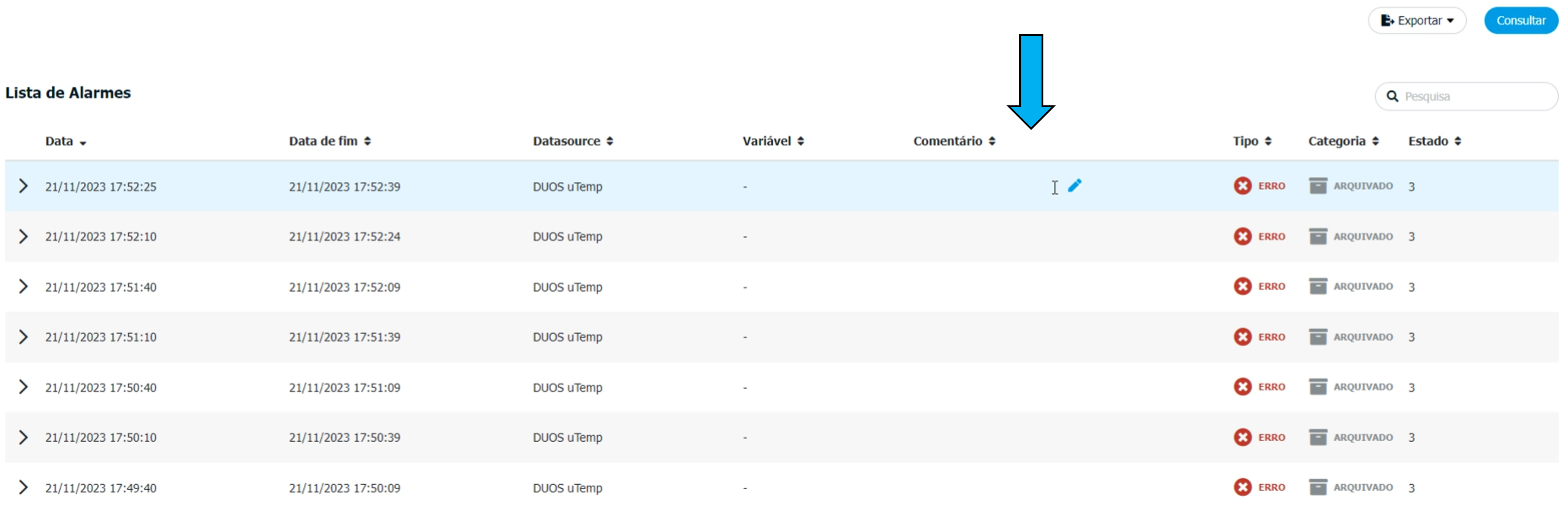The width and height of the screenshot is (1568, 511).
Task: Sort by the Categoria column
Action: pyautogui.click(x=1343, y=141)
